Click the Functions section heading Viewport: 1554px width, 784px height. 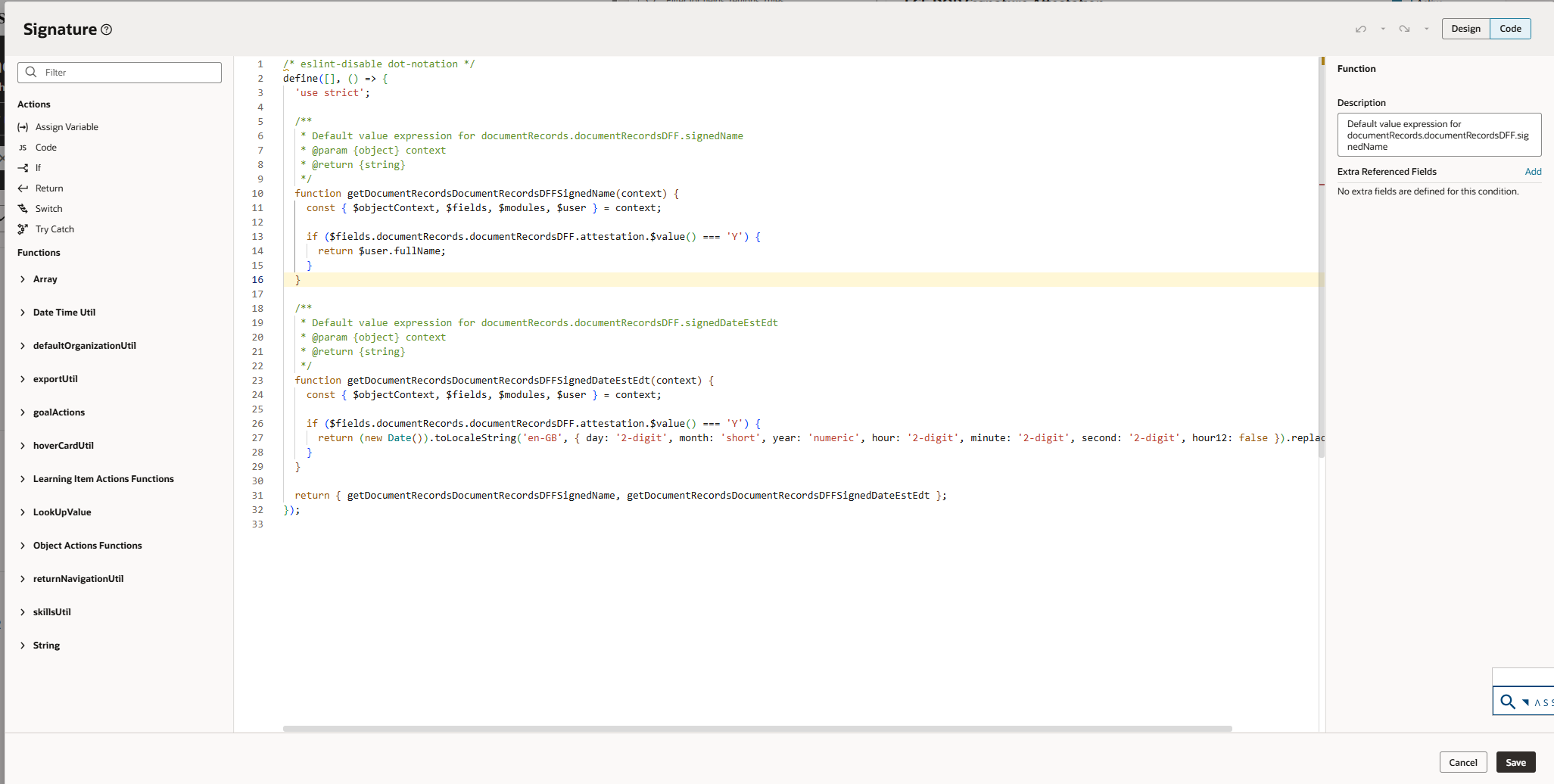pos(39,253)
